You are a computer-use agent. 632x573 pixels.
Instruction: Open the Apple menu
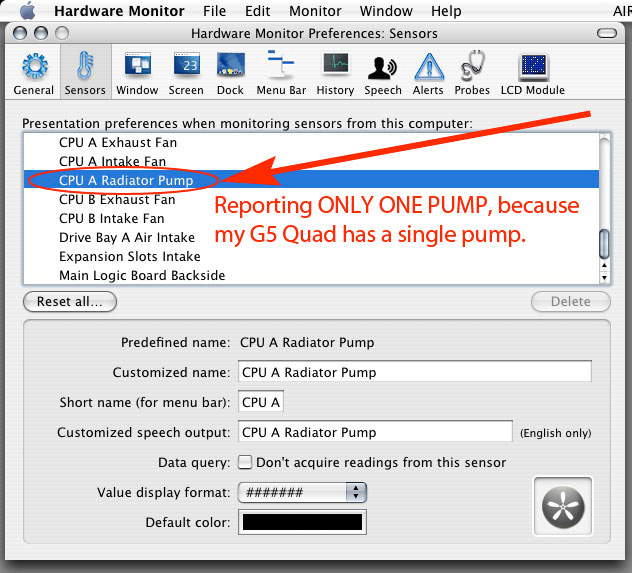pos(27,11)
